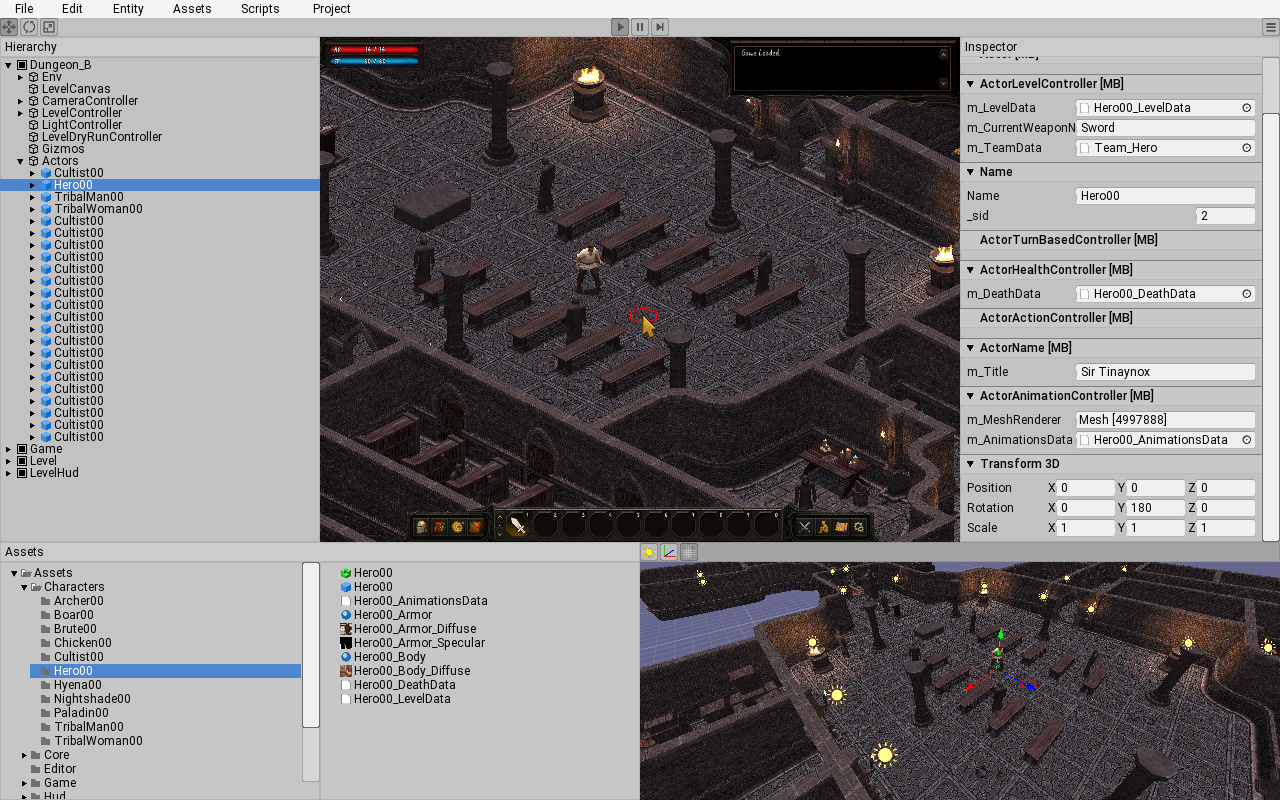Select the move transform tool

pos(9,27)
